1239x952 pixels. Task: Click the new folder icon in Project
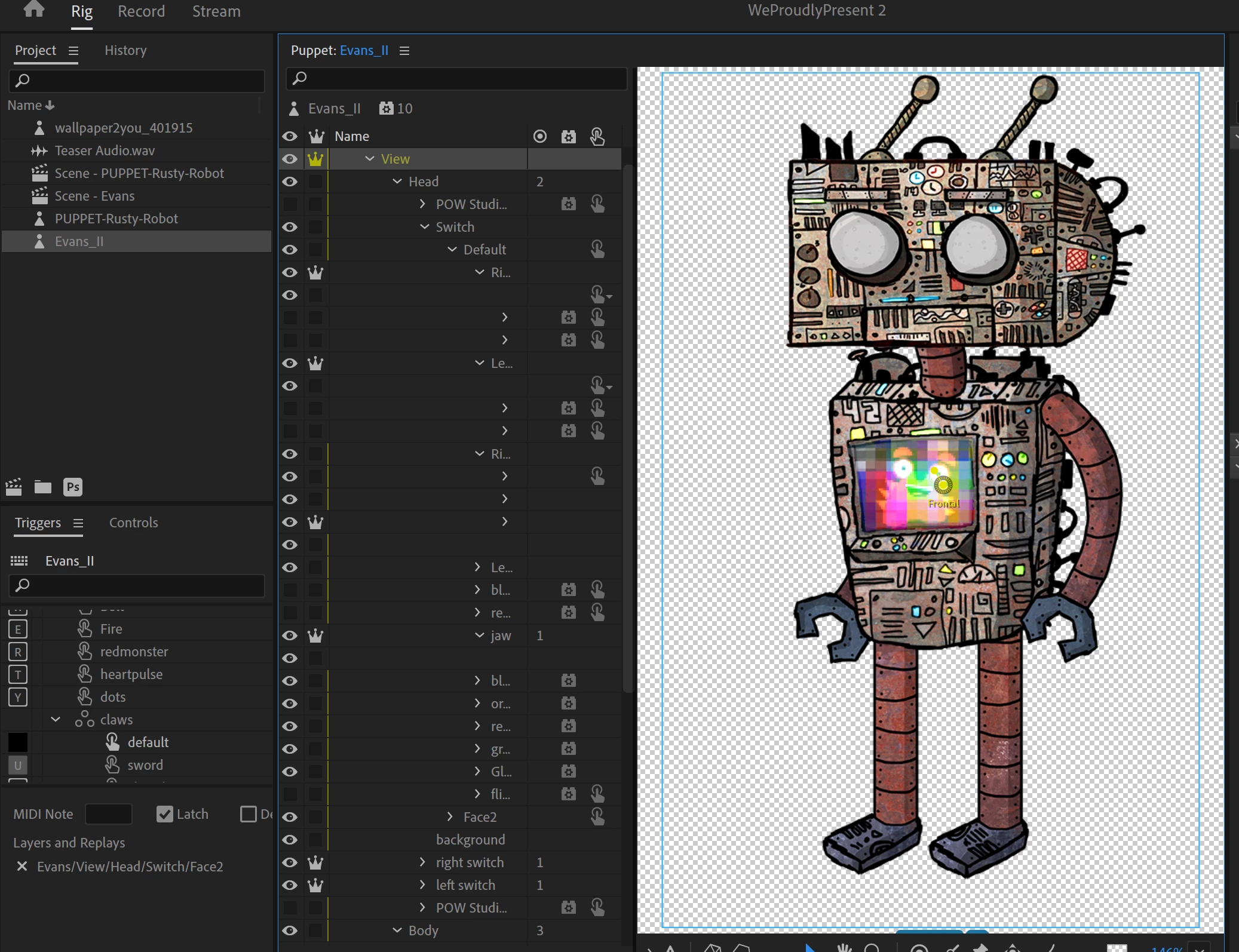click(43, 487)
